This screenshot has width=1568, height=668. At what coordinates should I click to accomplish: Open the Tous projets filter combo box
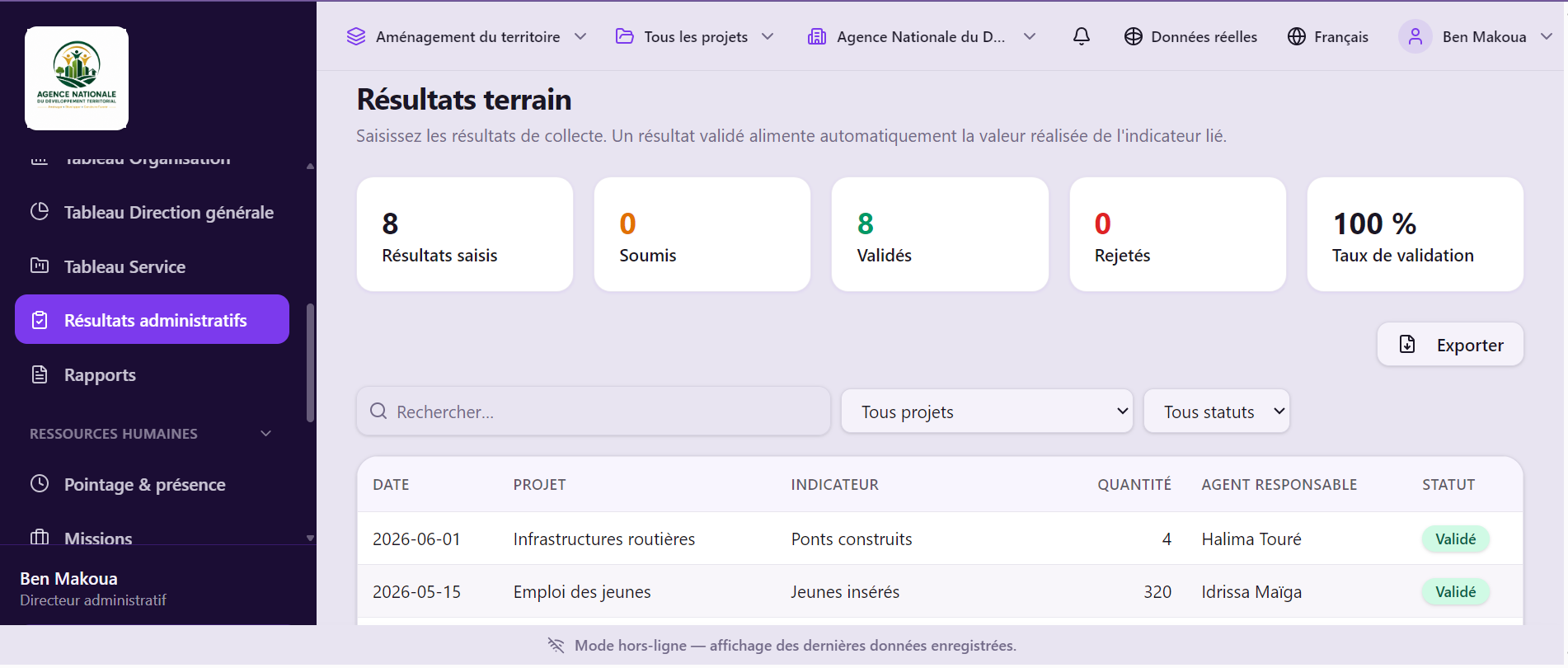[987, 411]
